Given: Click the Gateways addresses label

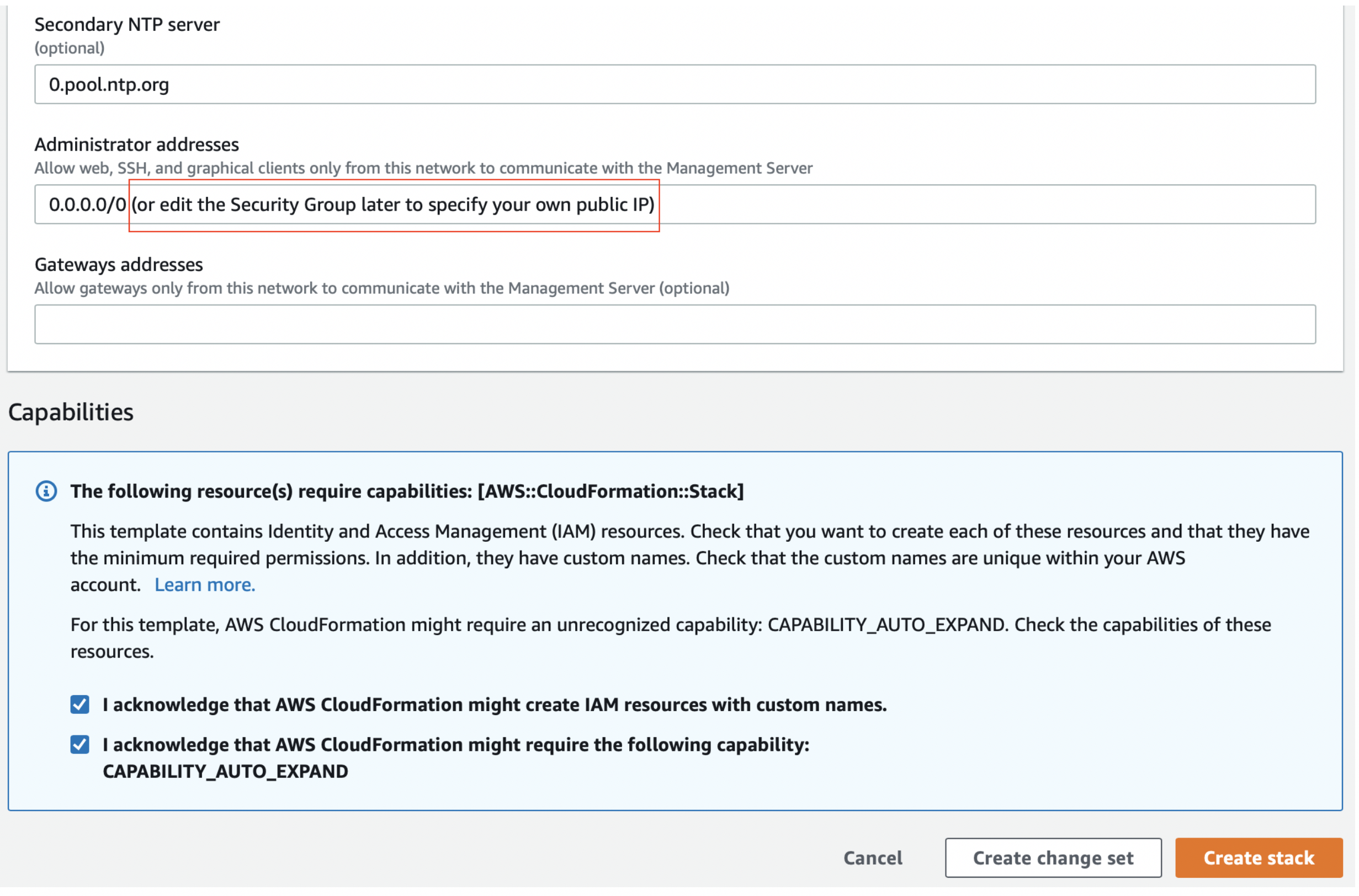Looking at the screenshot, I should pyautogui.click(x=119, y=265).
